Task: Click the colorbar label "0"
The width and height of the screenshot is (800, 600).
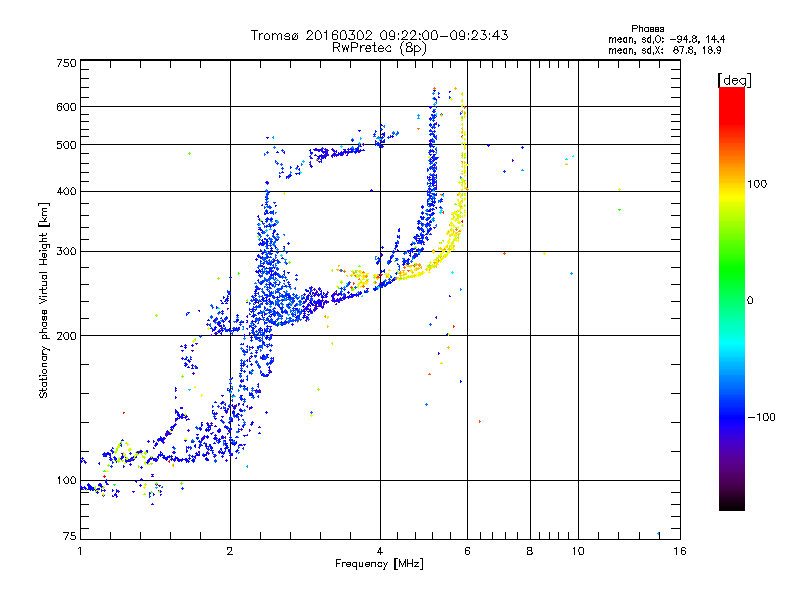Action: pyautogui.click(x=750, y=301)
